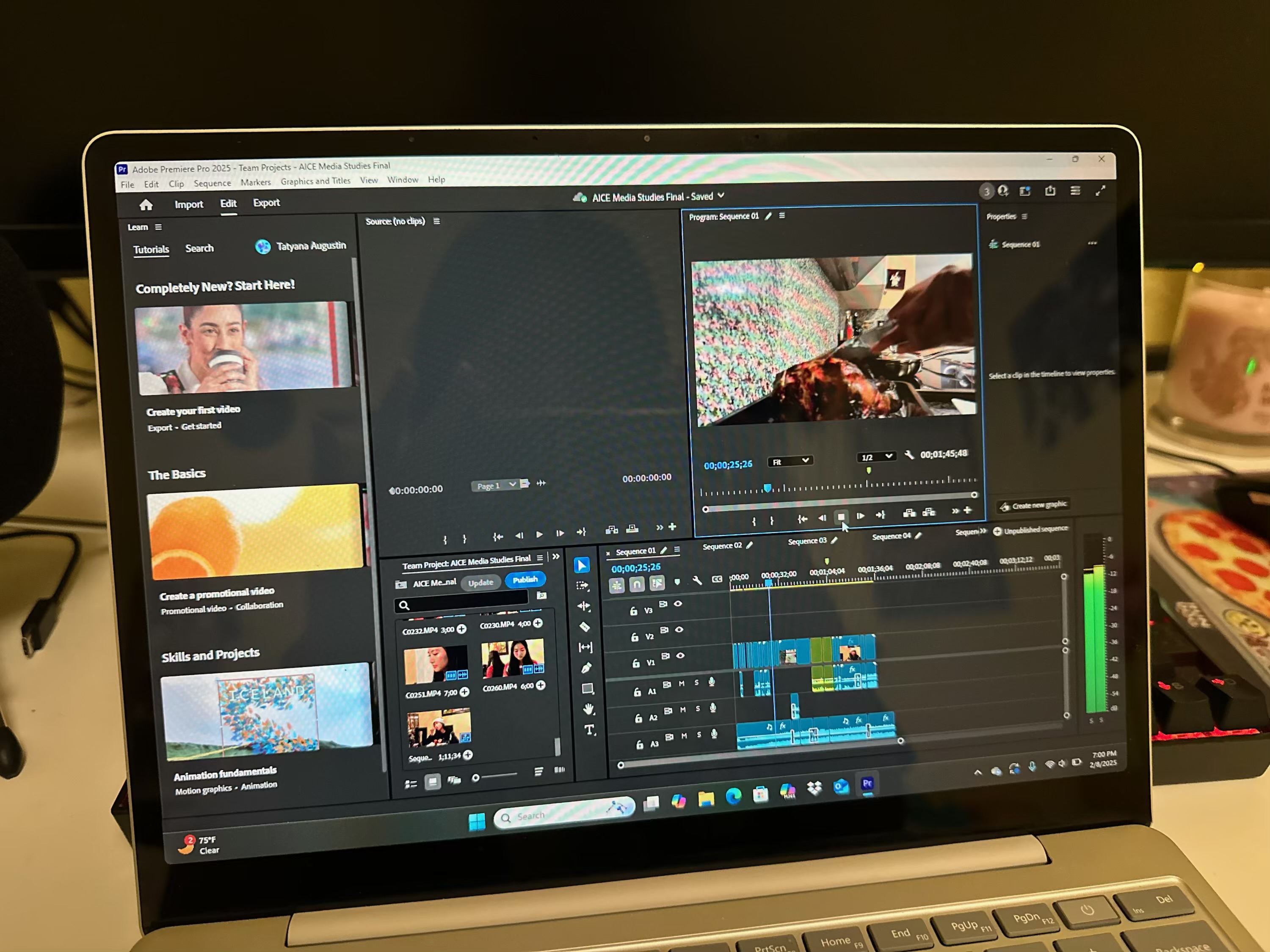The height and width of the screenshot is (952, 1270).
Task: Toggle visibility eye on track V3
Action: tap(678, 604)
